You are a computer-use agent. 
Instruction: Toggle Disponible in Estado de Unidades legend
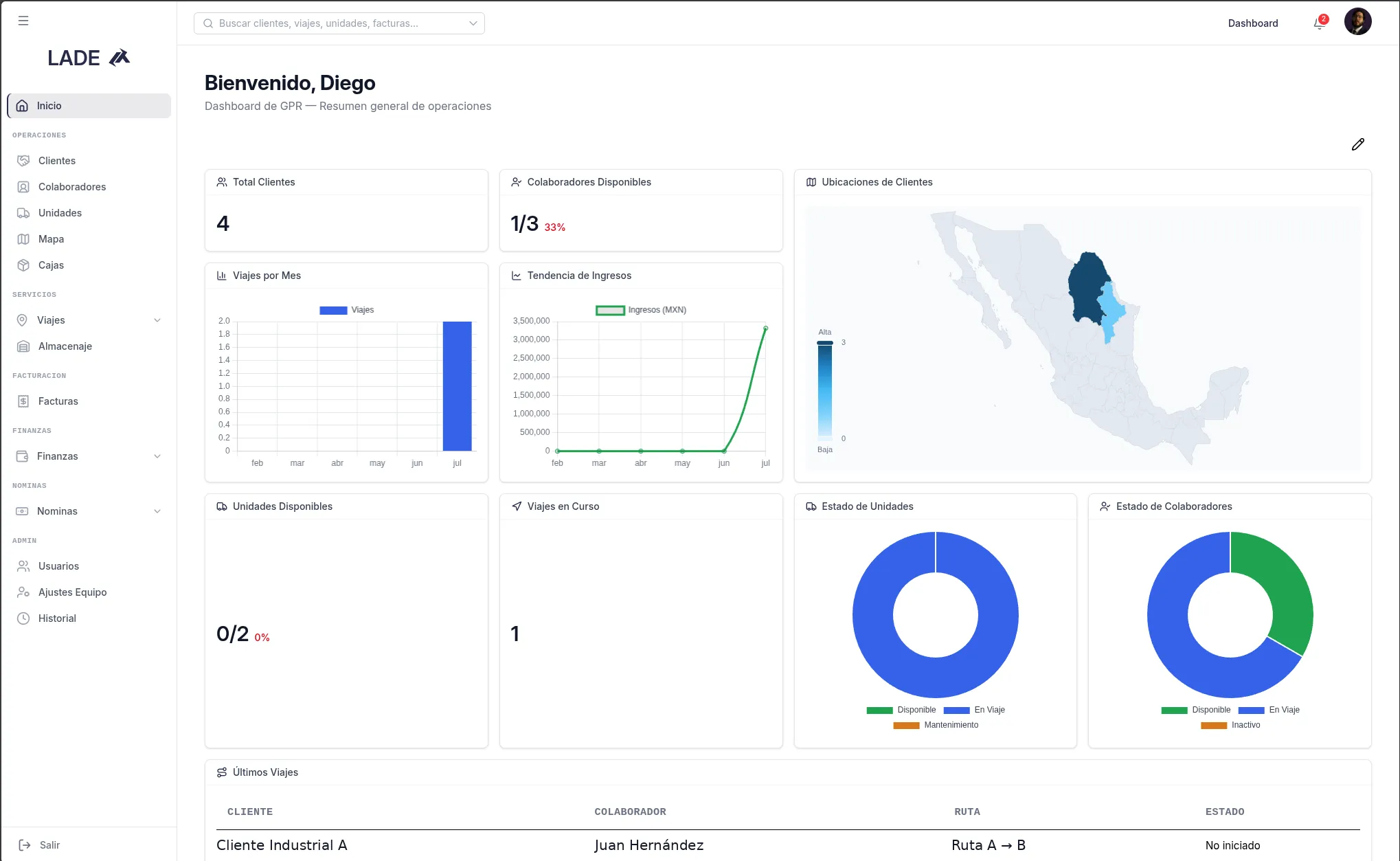click(901, 710)
